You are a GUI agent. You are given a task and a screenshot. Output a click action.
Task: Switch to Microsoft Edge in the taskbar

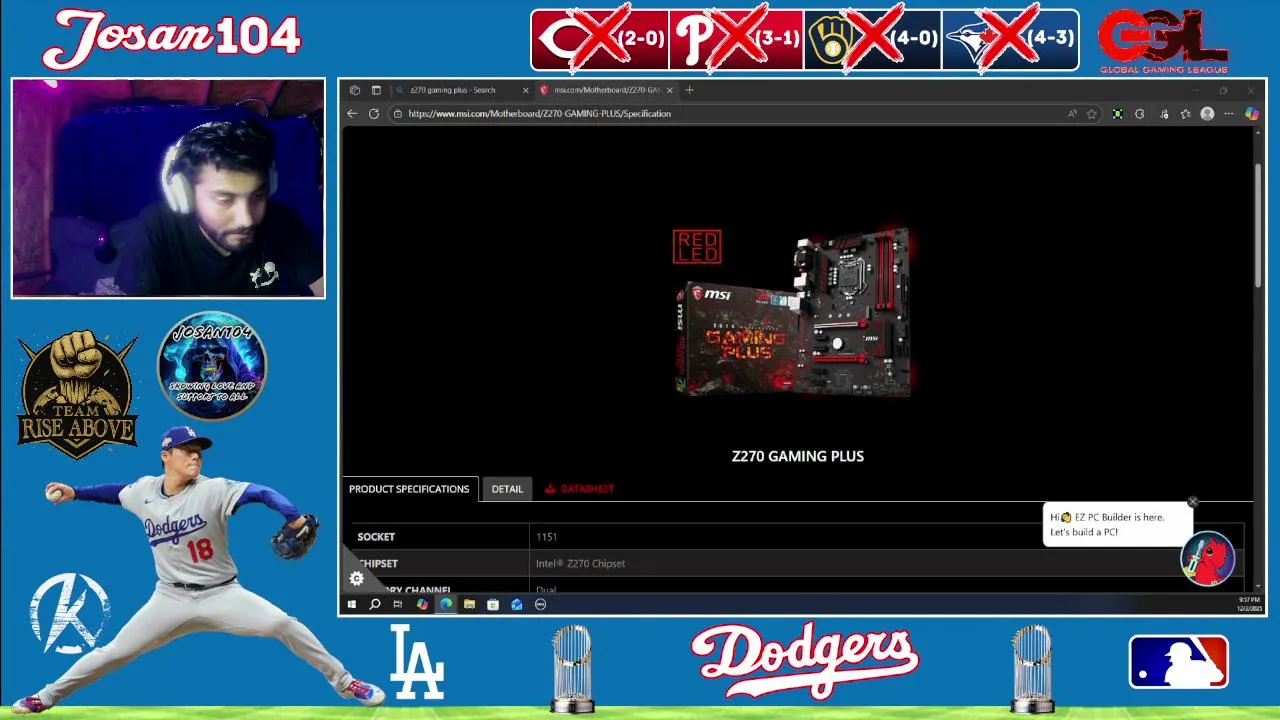coord(446,605)
